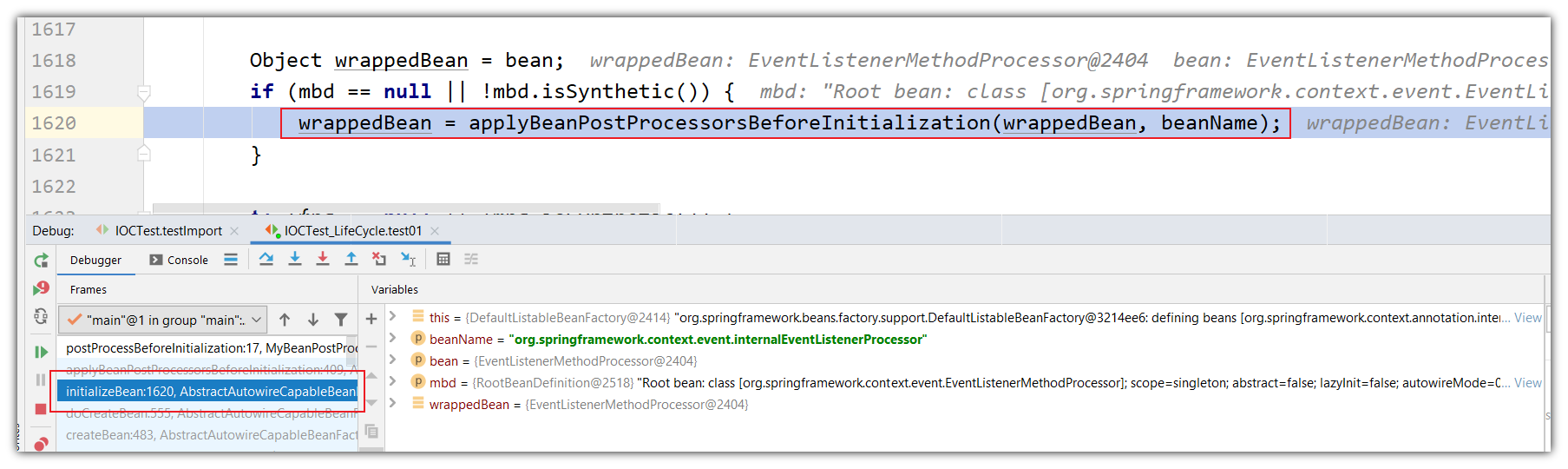Viewport: 1568px width, 469px height.
Task: Click the toggle auto-test icon
Action: [x=41, y=317]
